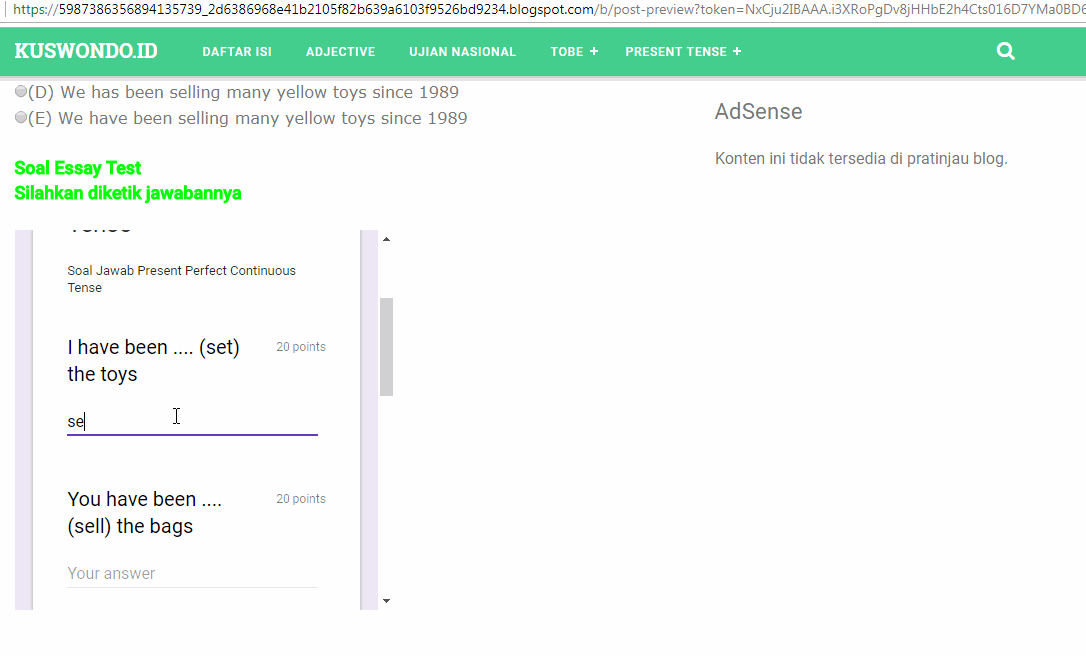Select radio option (E) We have been selling

coord(21,117)
